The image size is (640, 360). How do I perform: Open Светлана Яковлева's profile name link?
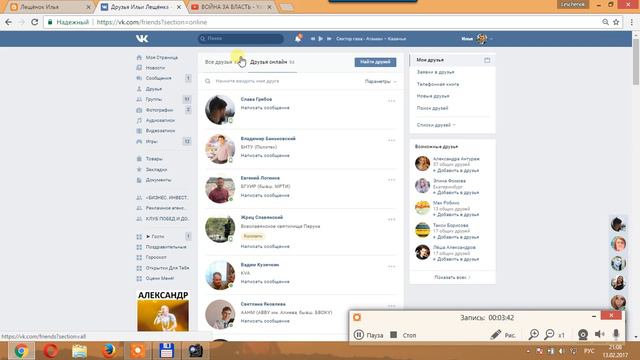click(x=263, y=304)
